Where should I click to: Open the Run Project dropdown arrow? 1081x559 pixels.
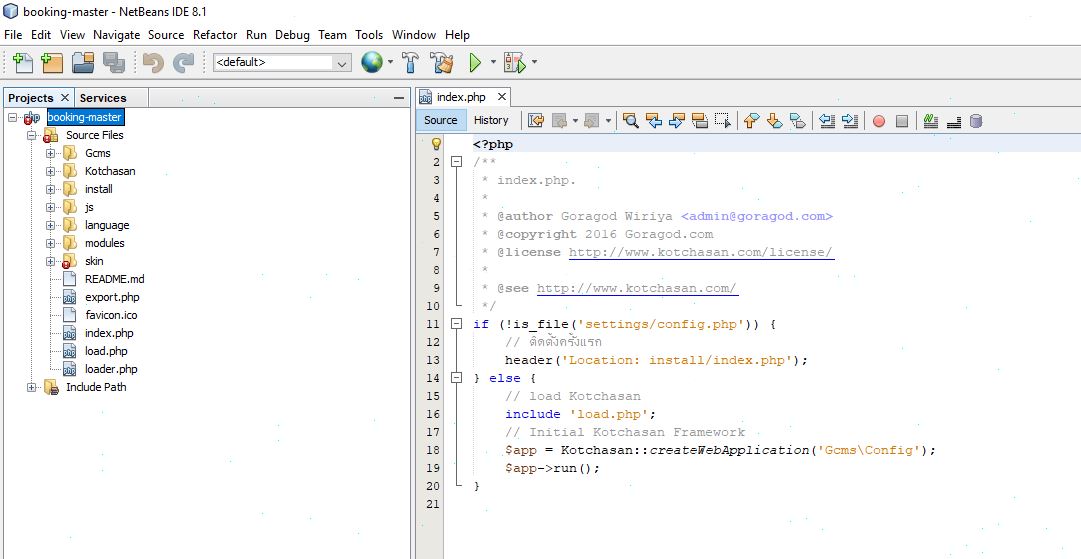click(x=493, y=62)
